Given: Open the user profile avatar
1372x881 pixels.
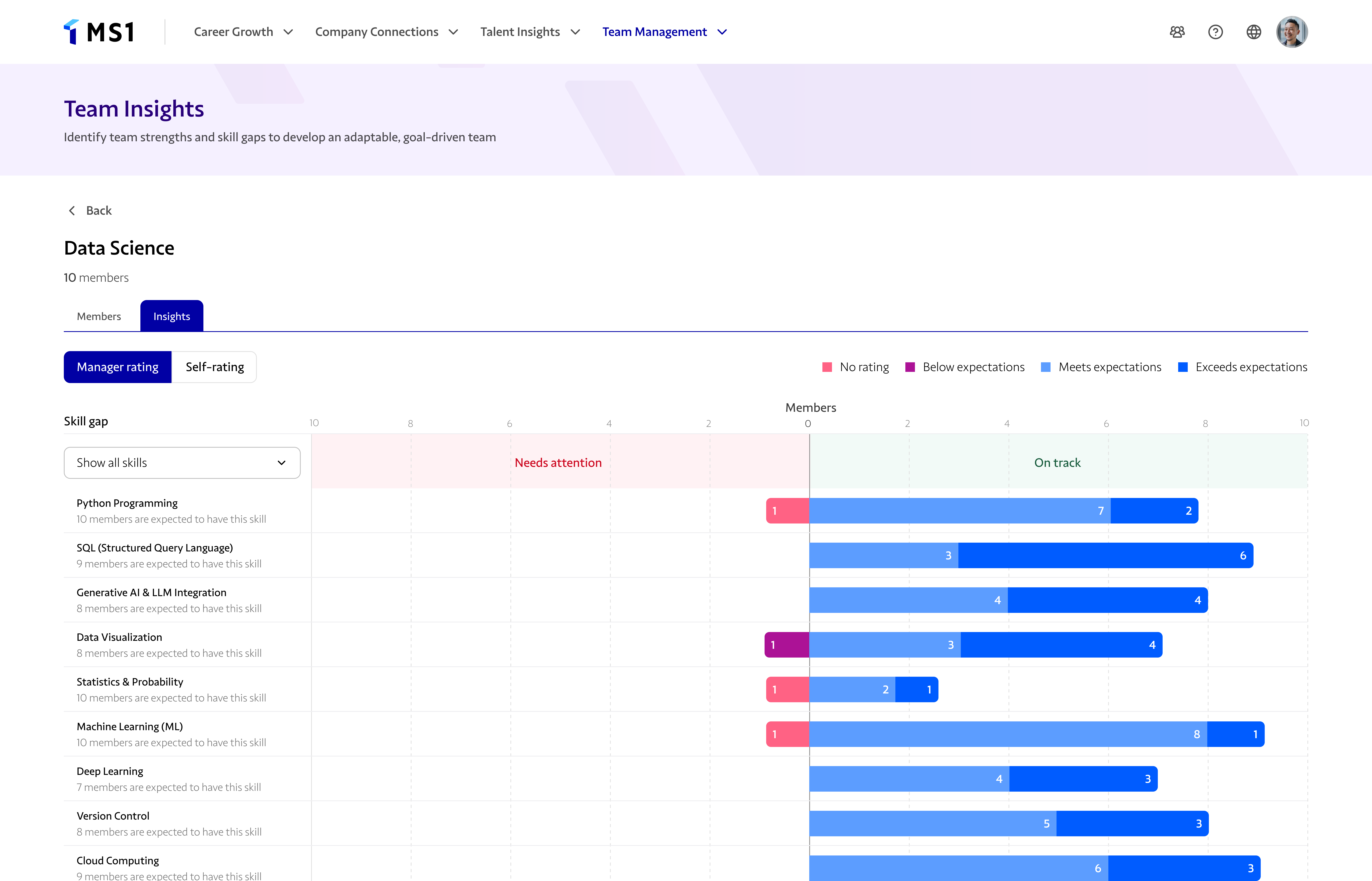Looking at the screenshot, I should (1292, 32).
